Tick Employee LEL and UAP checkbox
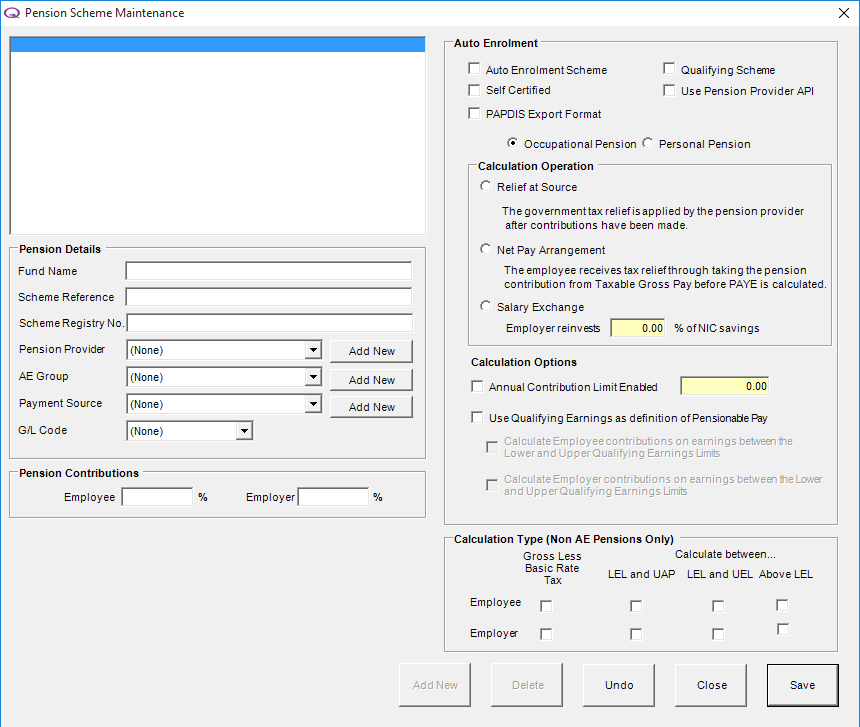Image resolution: width=860 pixels, height=727 pixels. point(636,606)
